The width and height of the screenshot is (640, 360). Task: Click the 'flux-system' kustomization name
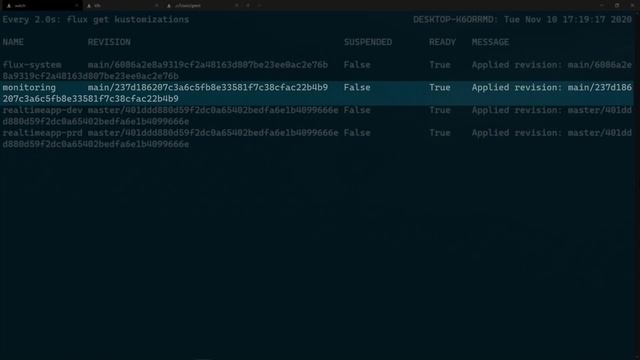click(32, 65)
